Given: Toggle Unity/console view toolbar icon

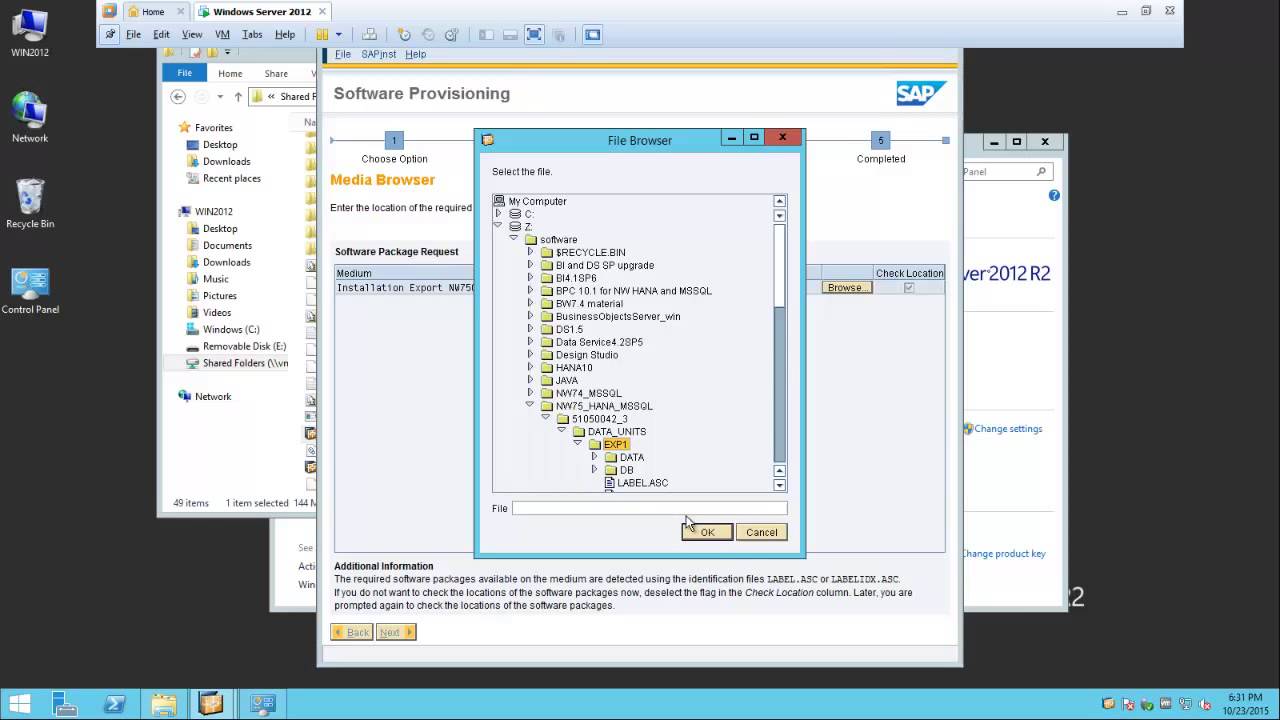Looking at the screenshot, I should pos(593,34).
